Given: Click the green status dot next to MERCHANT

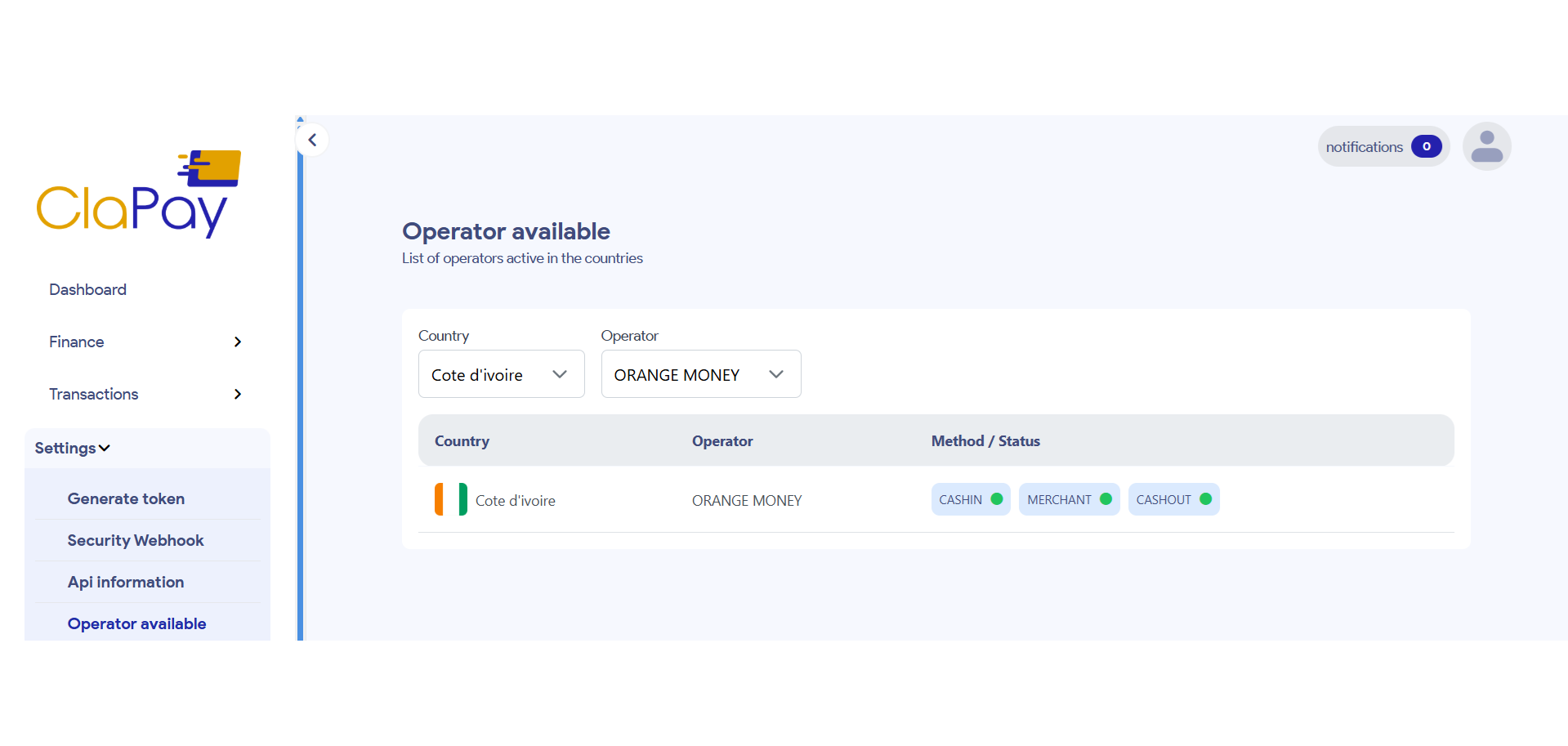Looking at the screenshot, I should click(x=1107, y=498).
